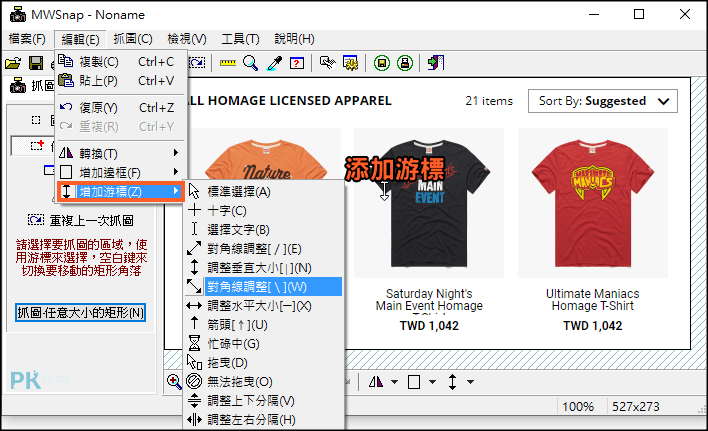Image resolution: width=708 pixels, height=431 pixels.
Task: Click the save floppy disk toolbar icon
Action: 36,63
